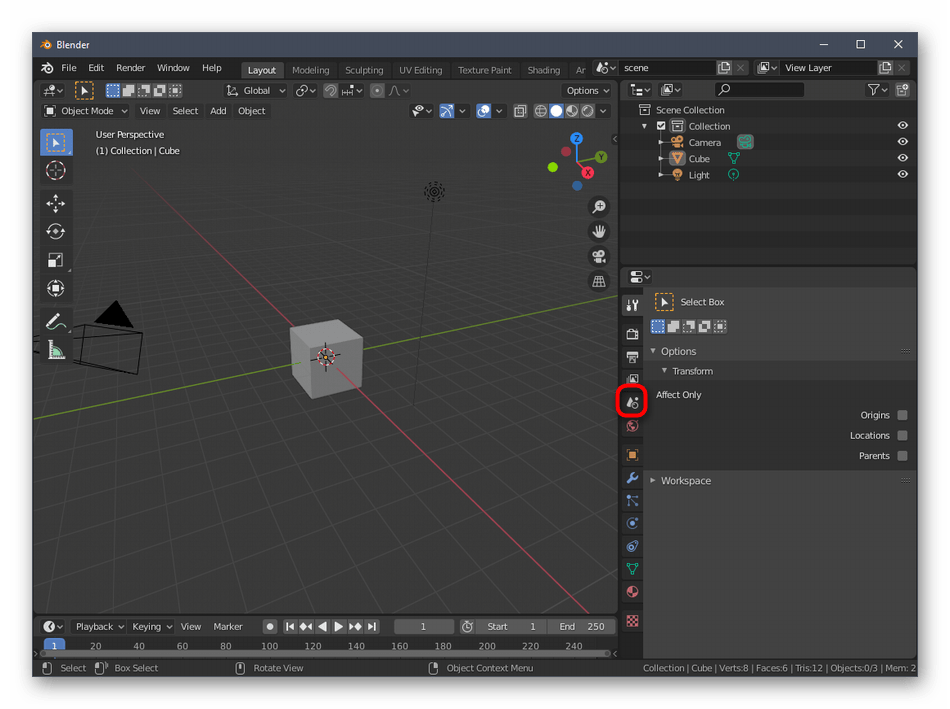Select the Annotate tool

56,322
